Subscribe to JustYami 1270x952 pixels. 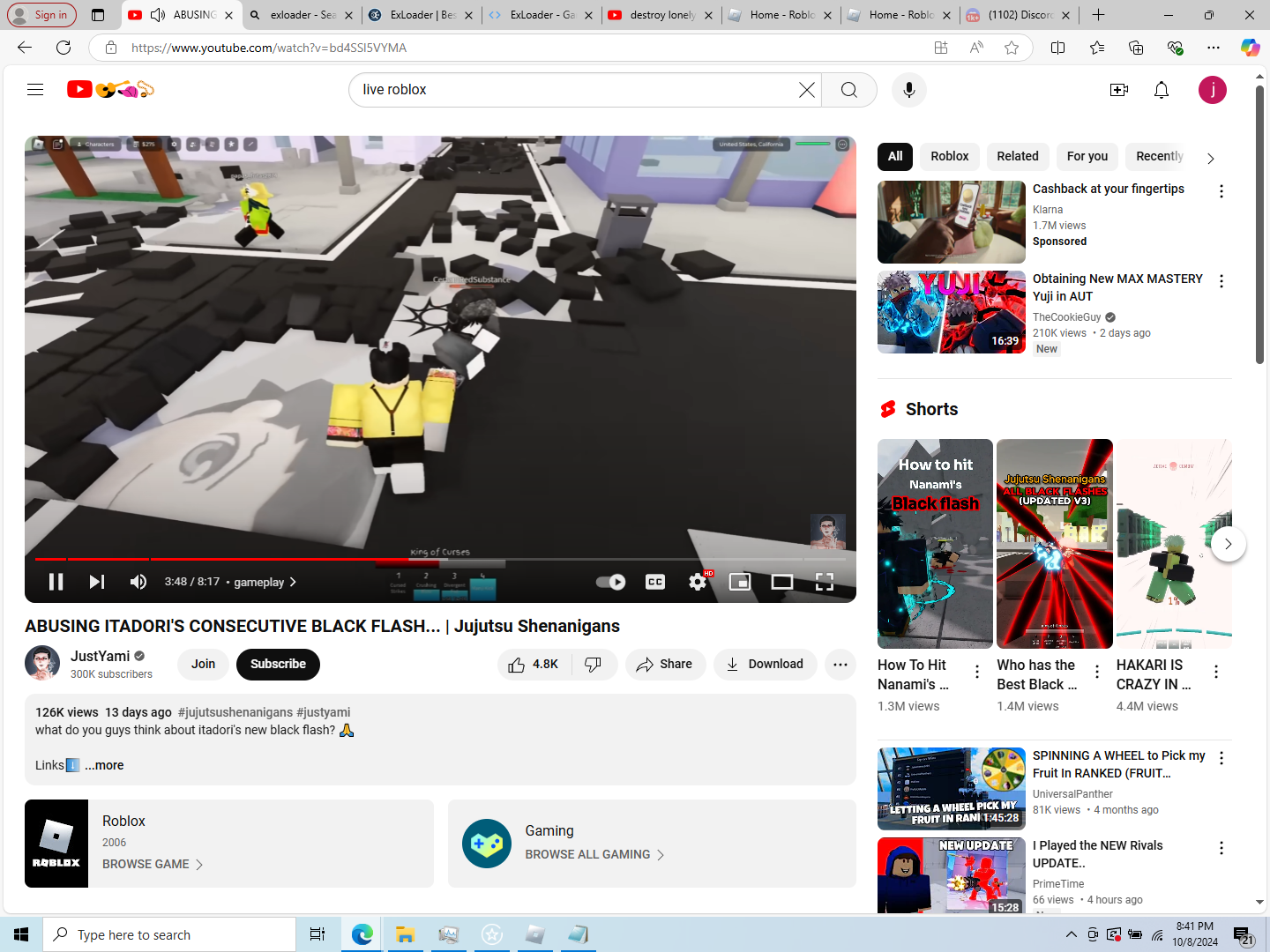278,665
